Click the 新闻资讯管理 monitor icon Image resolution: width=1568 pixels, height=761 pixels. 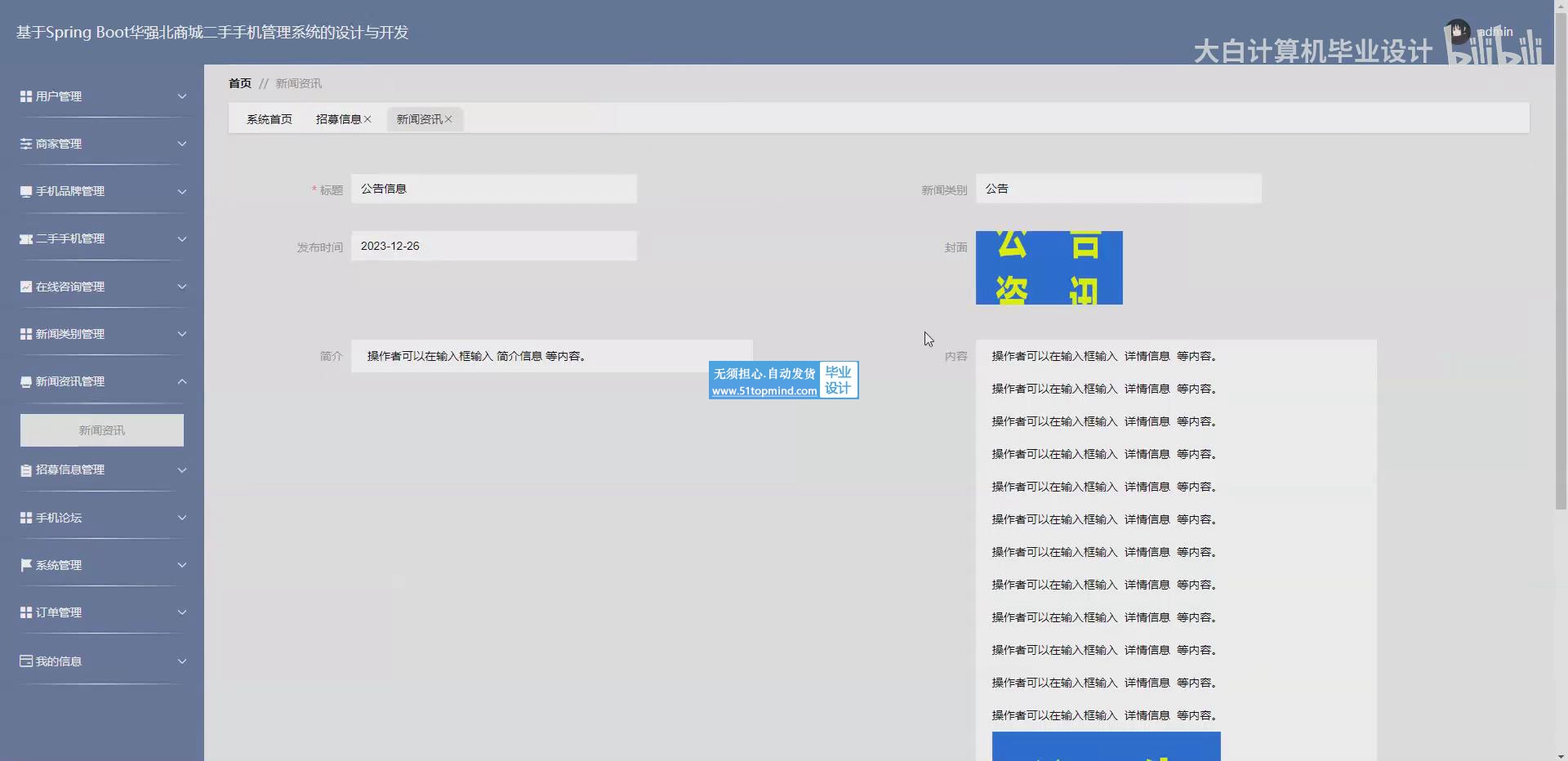coord(26,381)
